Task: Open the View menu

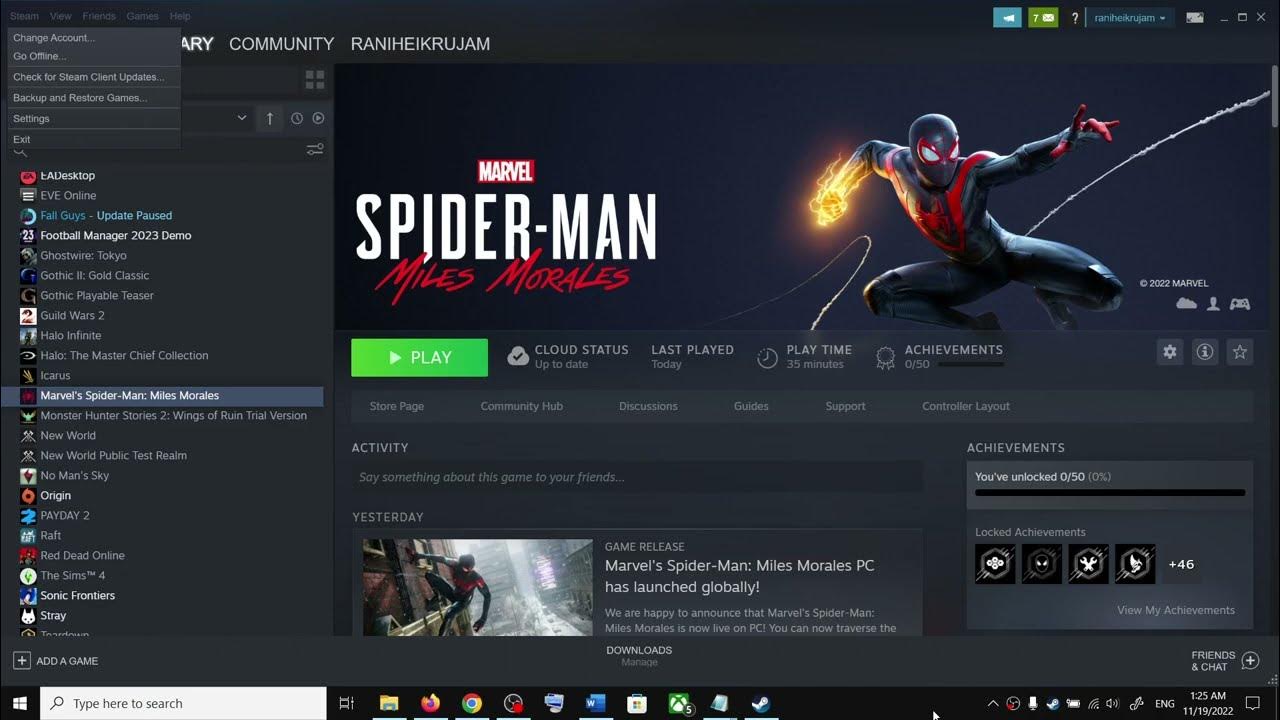Action: 61,16
